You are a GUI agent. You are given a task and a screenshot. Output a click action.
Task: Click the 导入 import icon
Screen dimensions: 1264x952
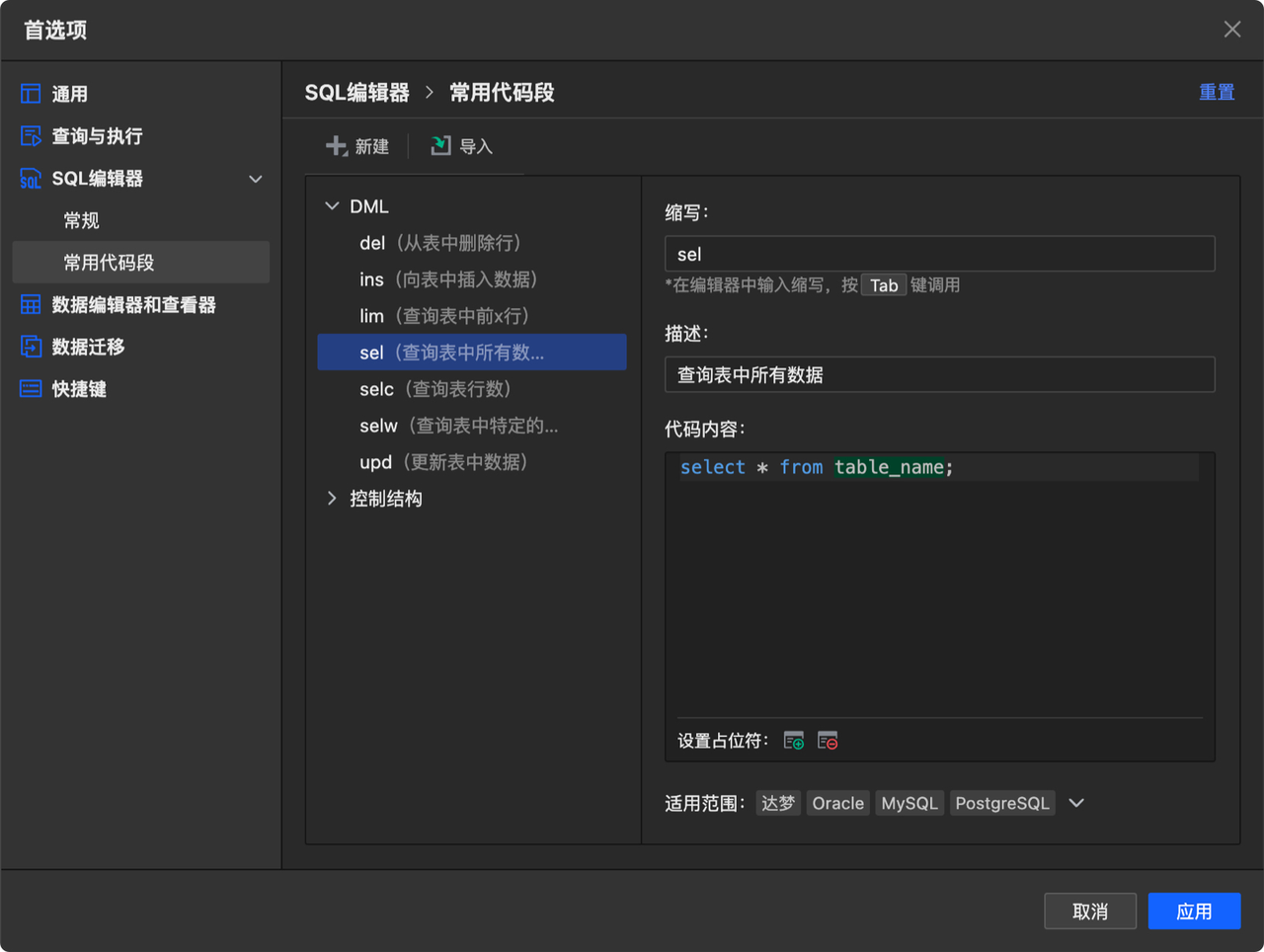click(440, 145)
